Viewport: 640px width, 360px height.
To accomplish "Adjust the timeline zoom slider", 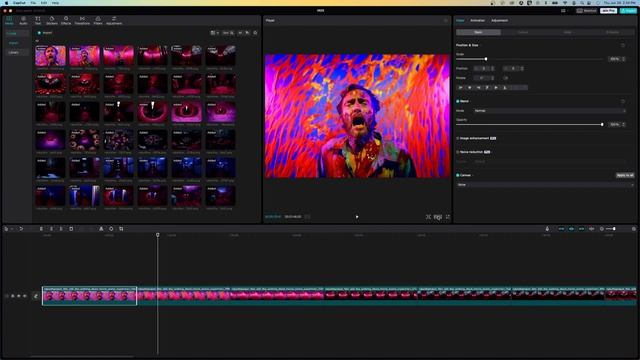I will 614,229.
